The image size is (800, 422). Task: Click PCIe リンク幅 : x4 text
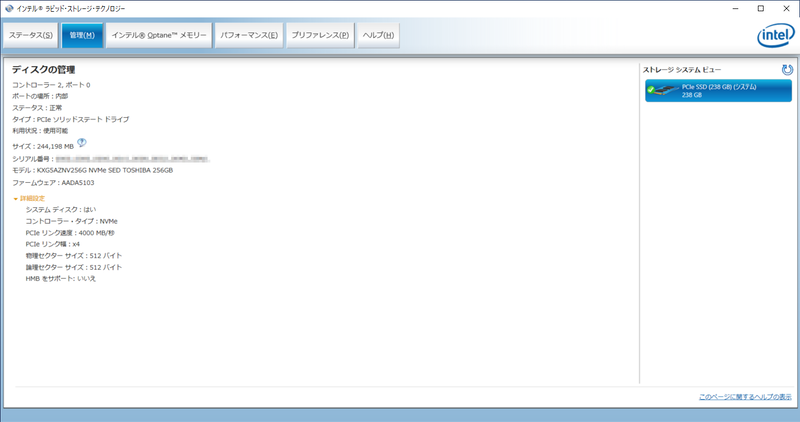[53, 244]
